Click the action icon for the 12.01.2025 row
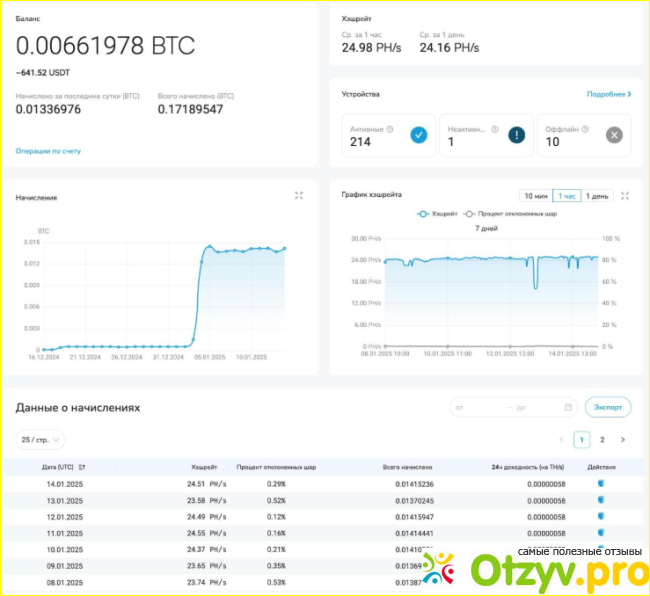This screenshot has height=596, width=650. click(601, 517)
